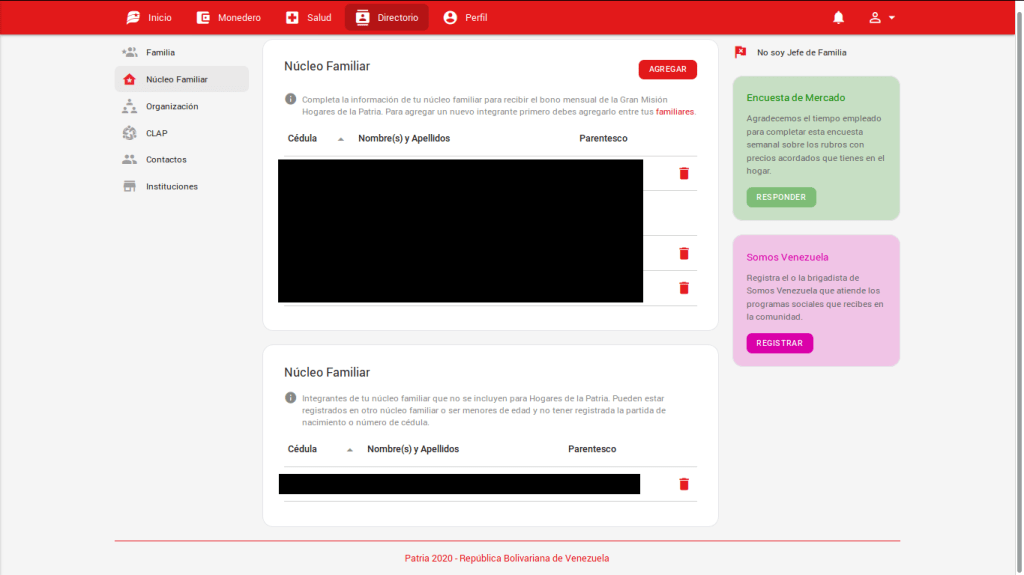Delete the first family member row
1024x575 pixels.
pyautogui.click(x=684, y=173)
